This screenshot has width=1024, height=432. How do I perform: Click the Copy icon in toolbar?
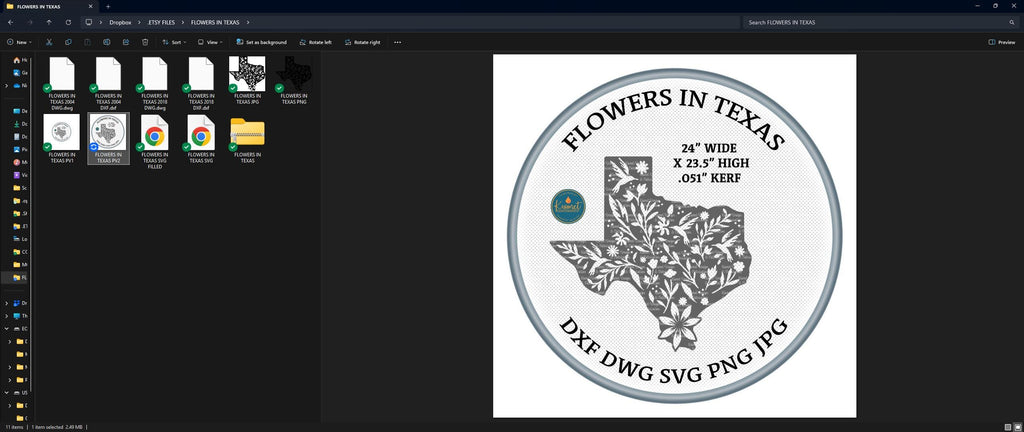(x=68, y=42)
